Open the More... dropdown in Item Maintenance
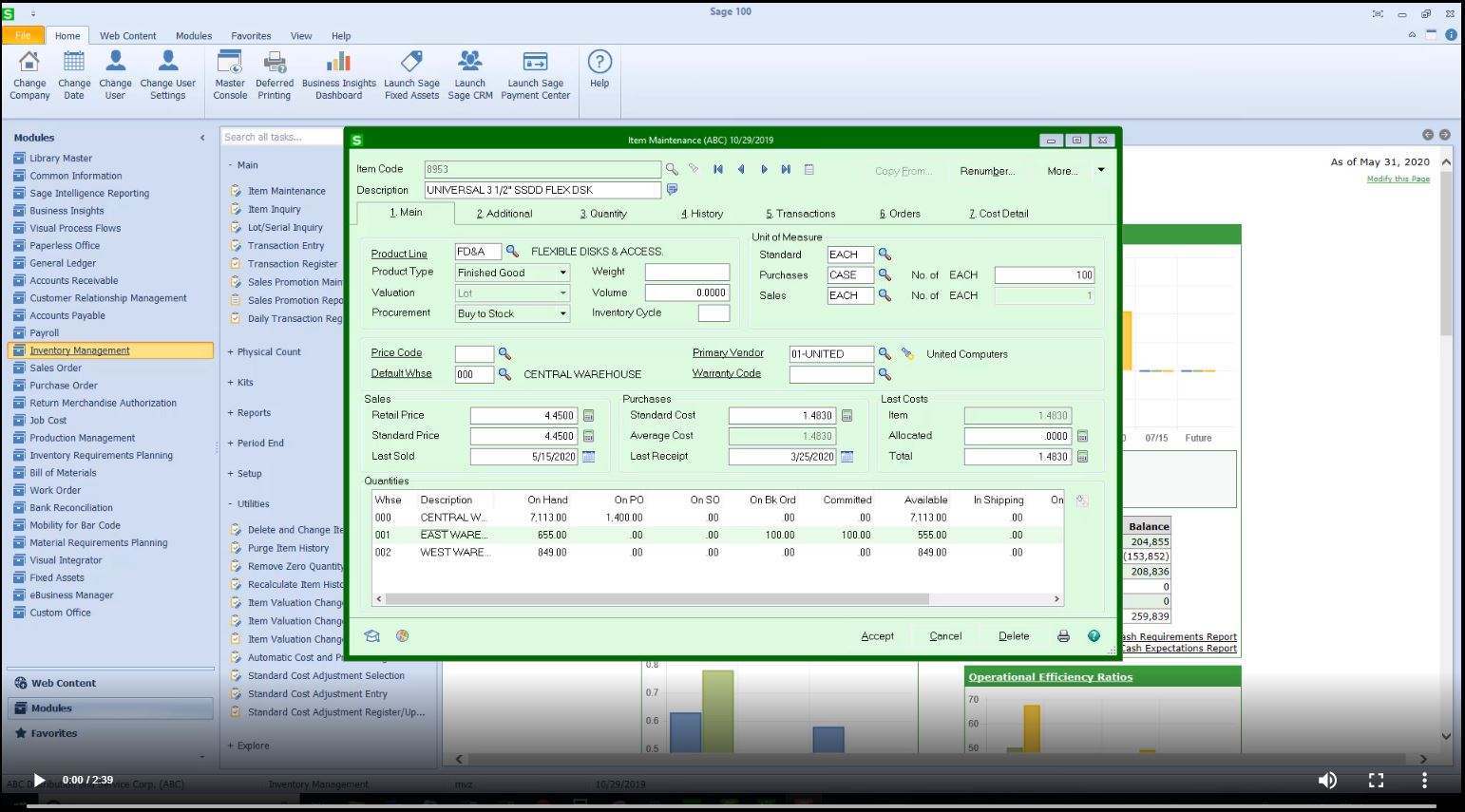 point(1073,171)
